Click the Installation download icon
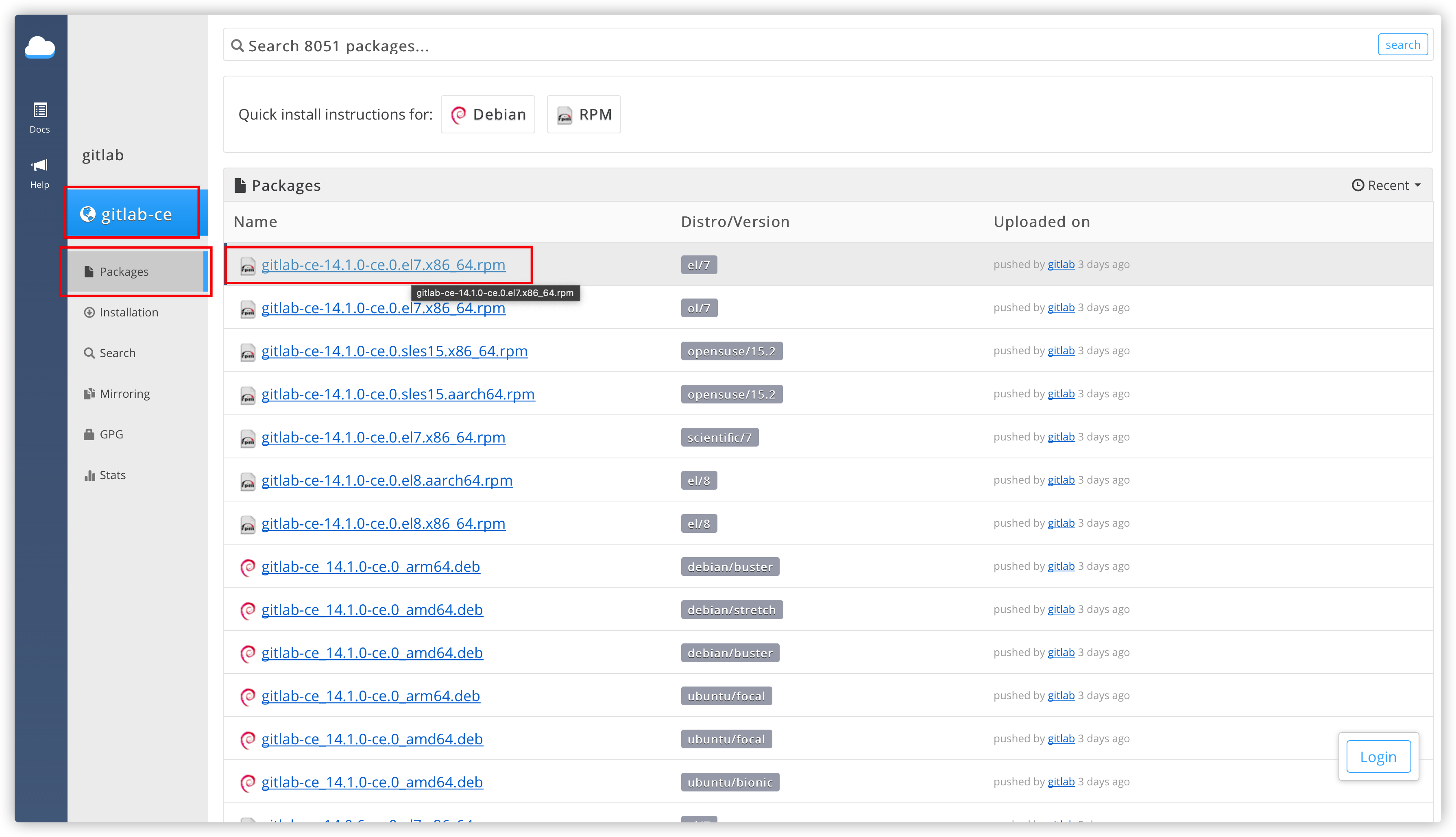This screenshot has width=1456, height=837. [x=89, y=312]
